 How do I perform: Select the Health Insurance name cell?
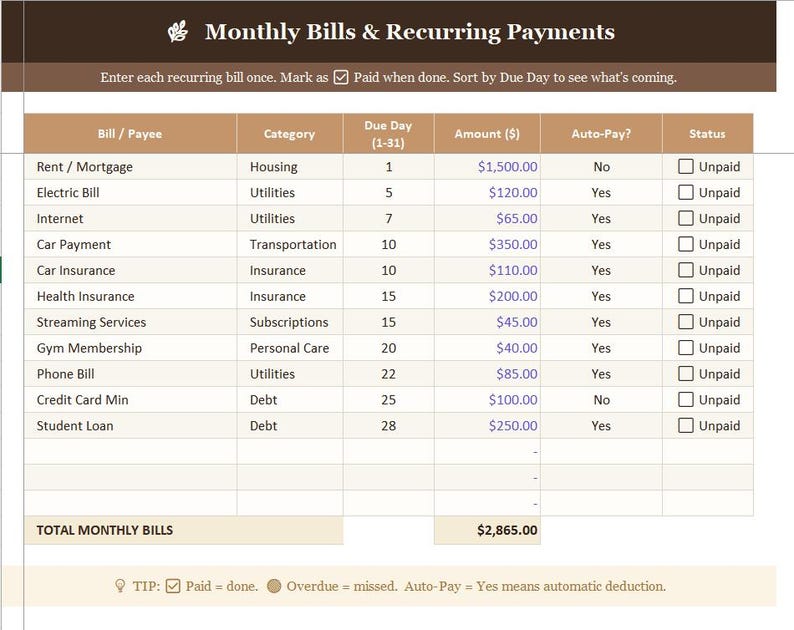(x=130, y=296)
